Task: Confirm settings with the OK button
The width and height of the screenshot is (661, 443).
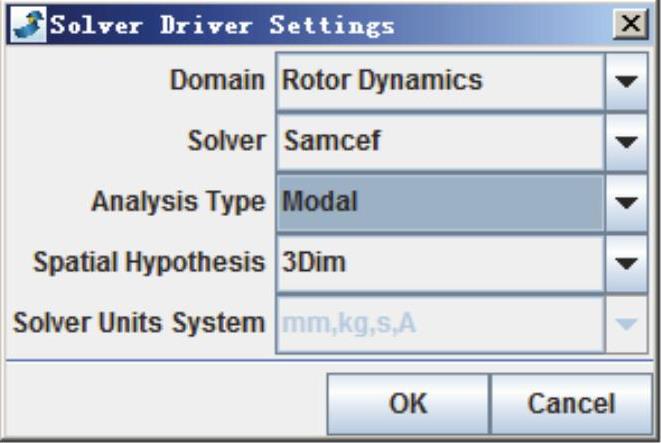Action: tap(408, 403)
